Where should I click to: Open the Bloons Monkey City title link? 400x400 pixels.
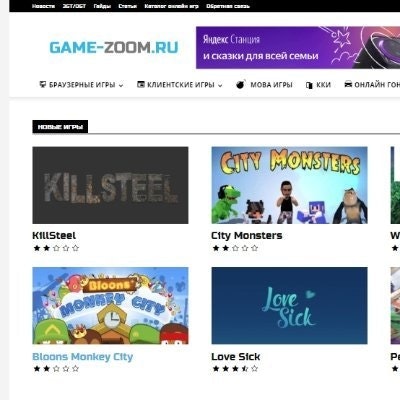click(82, 357)
